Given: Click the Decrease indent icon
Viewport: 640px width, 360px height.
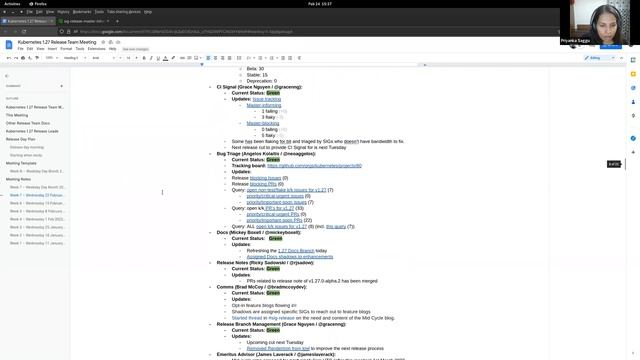Looking at the screenshot, I should pos(283,58).
